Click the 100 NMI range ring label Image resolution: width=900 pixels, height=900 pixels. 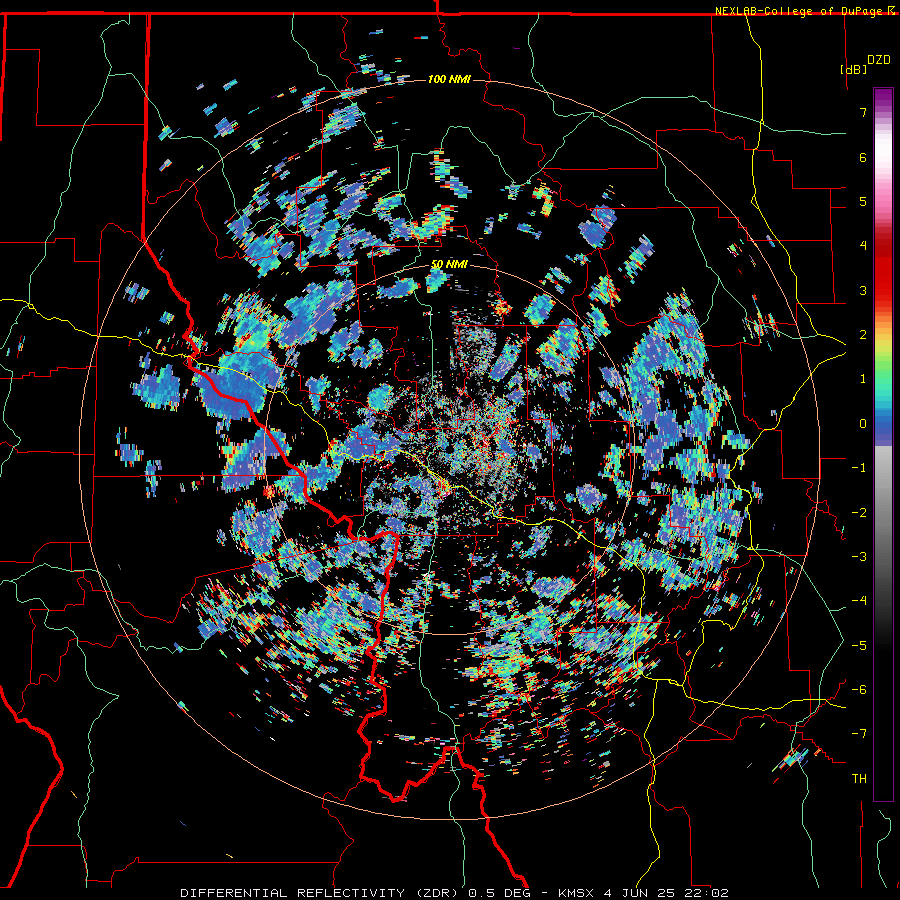(x=449, y=79)
